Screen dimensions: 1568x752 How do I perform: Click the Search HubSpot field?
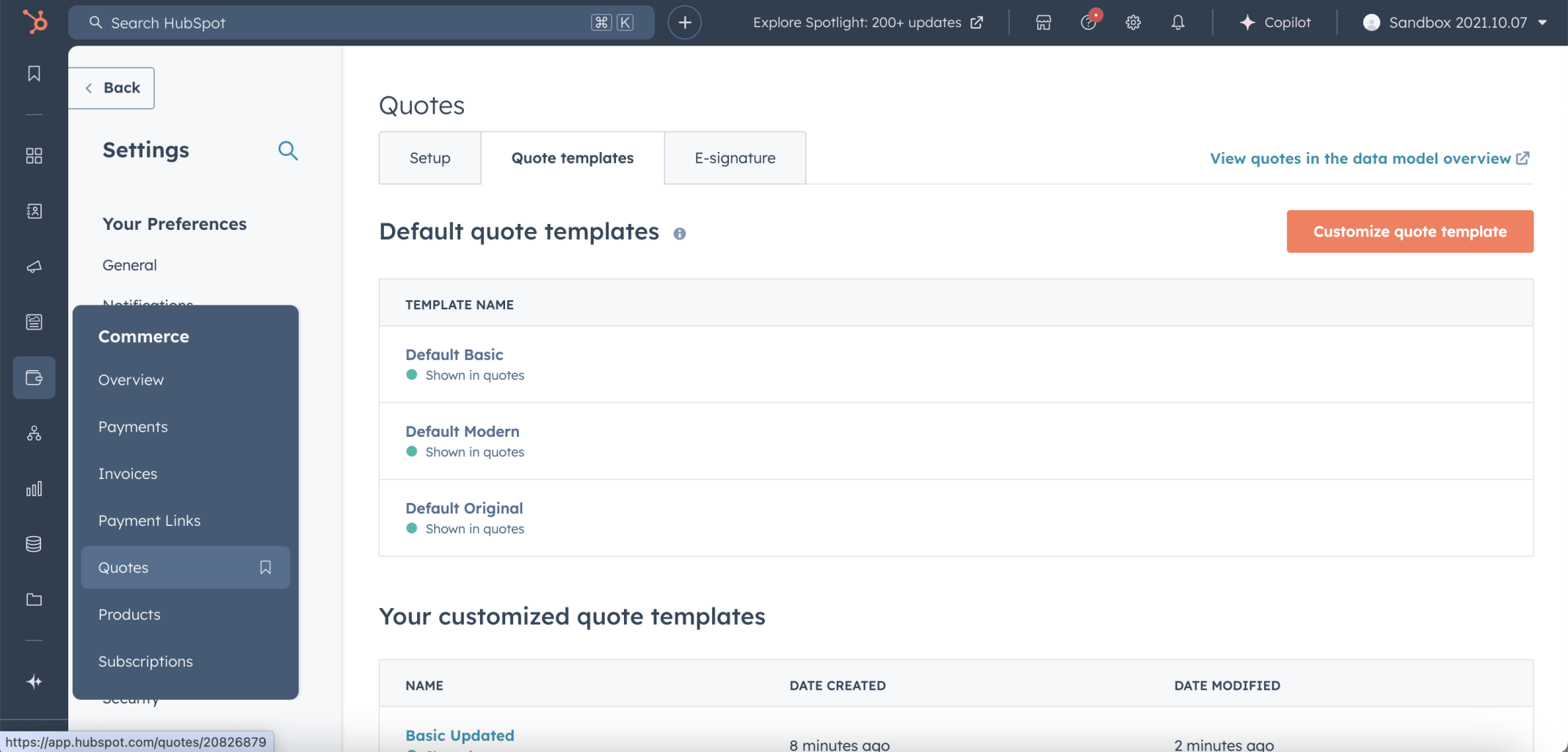361,23
